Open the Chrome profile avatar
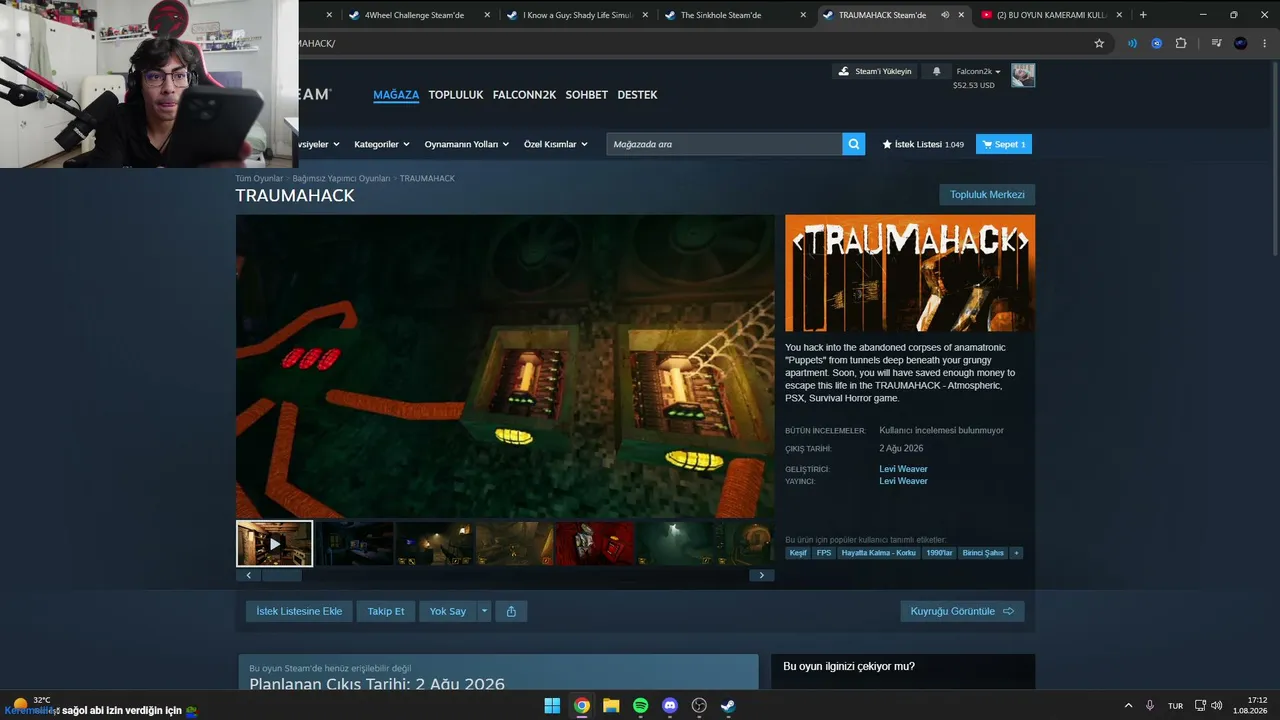1280x720 pixels. pyautogui.click(x=1241, y=43)
